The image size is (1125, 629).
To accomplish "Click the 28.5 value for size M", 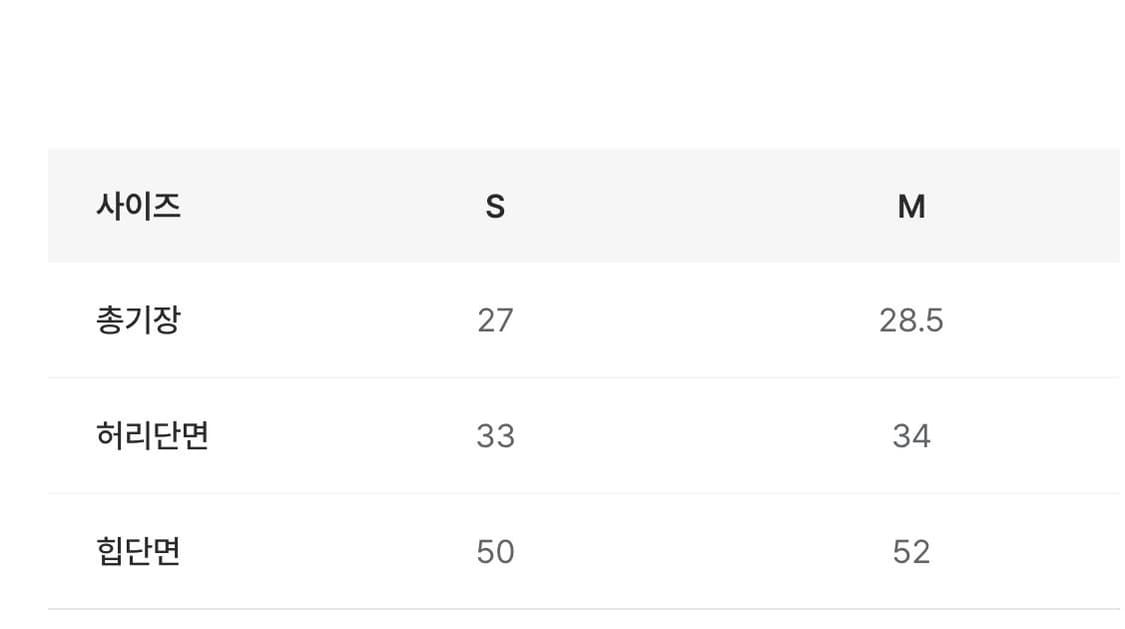I will click(911, 320).
